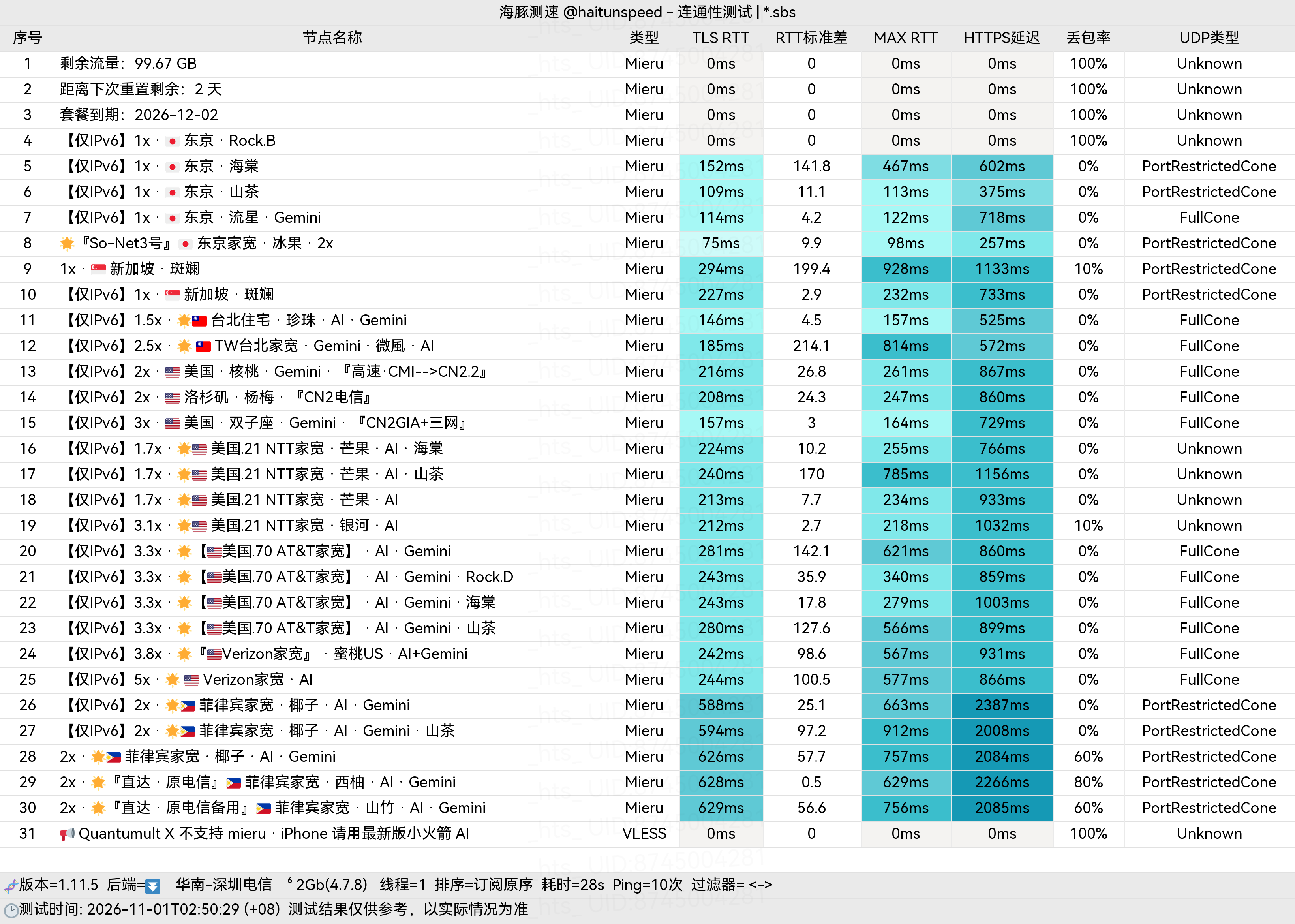Click the Philippines flag in row 28

click(x=113, y=757)
